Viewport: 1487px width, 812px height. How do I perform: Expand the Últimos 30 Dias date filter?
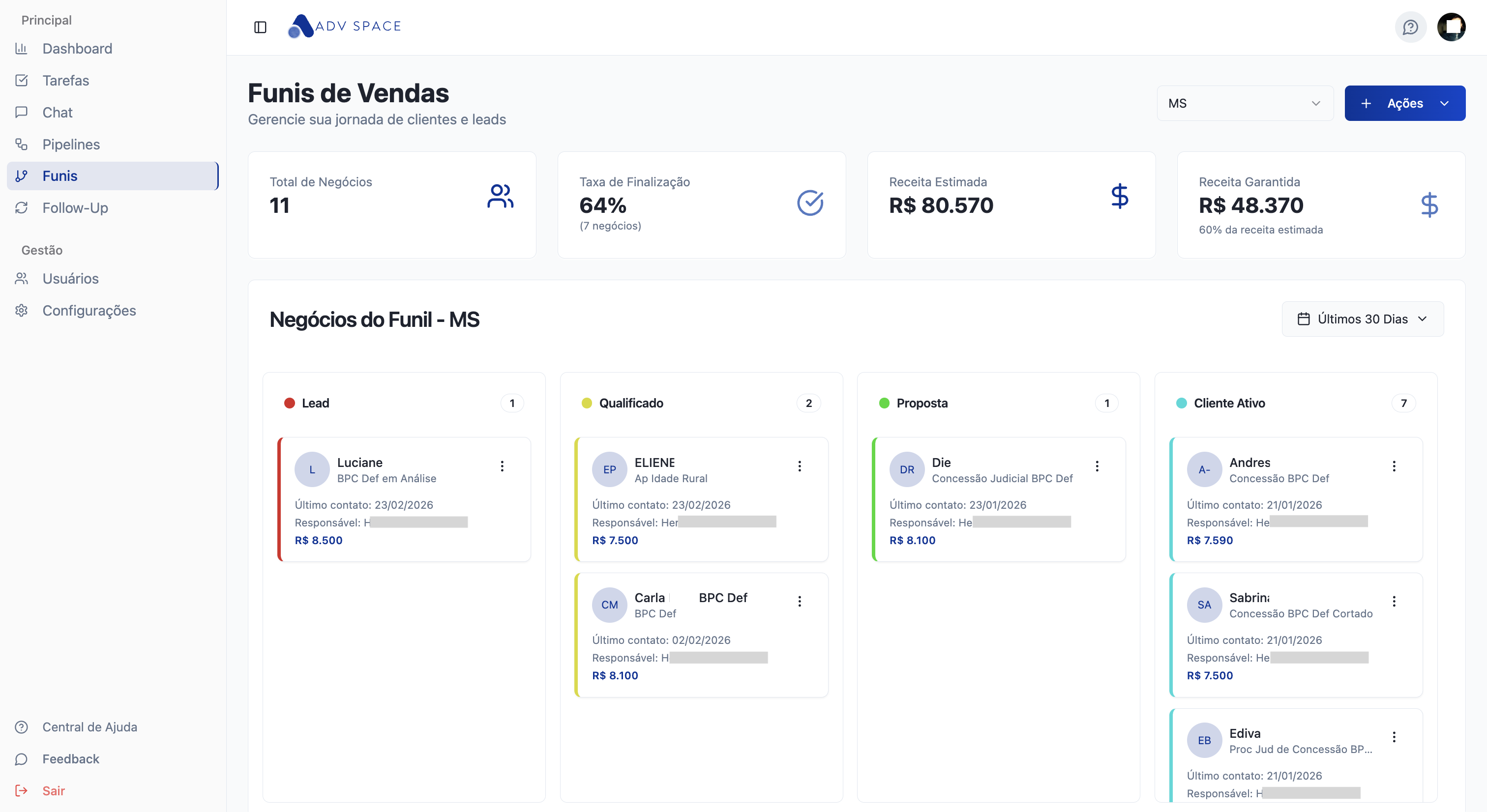pos(1363,319)
